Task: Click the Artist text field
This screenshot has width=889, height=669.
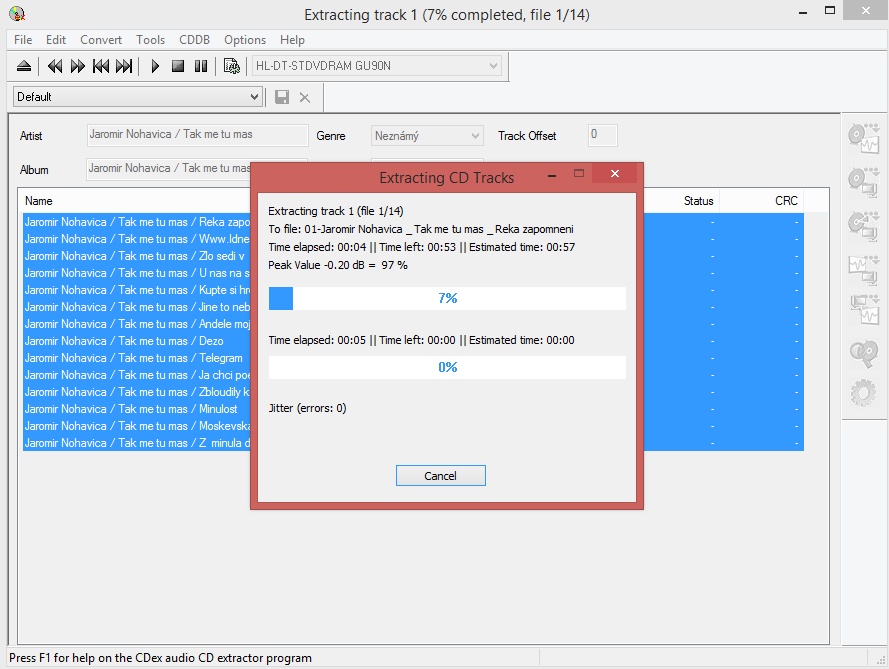Action: tap(197, 135)
